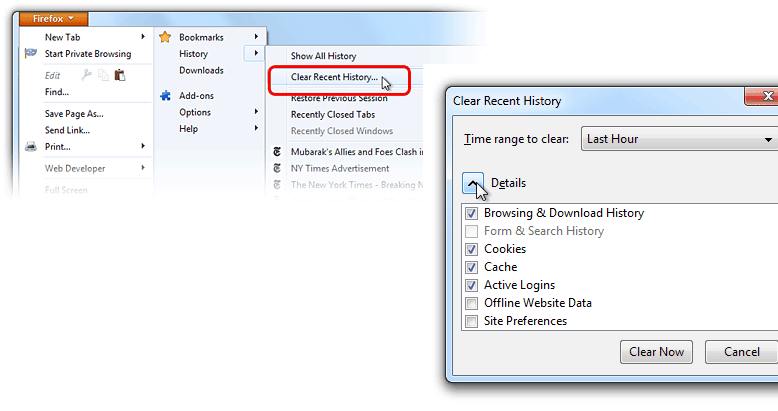778x411 pixels.
Task: Click the Private Browsing mask icon
Action: coord(30,54)
